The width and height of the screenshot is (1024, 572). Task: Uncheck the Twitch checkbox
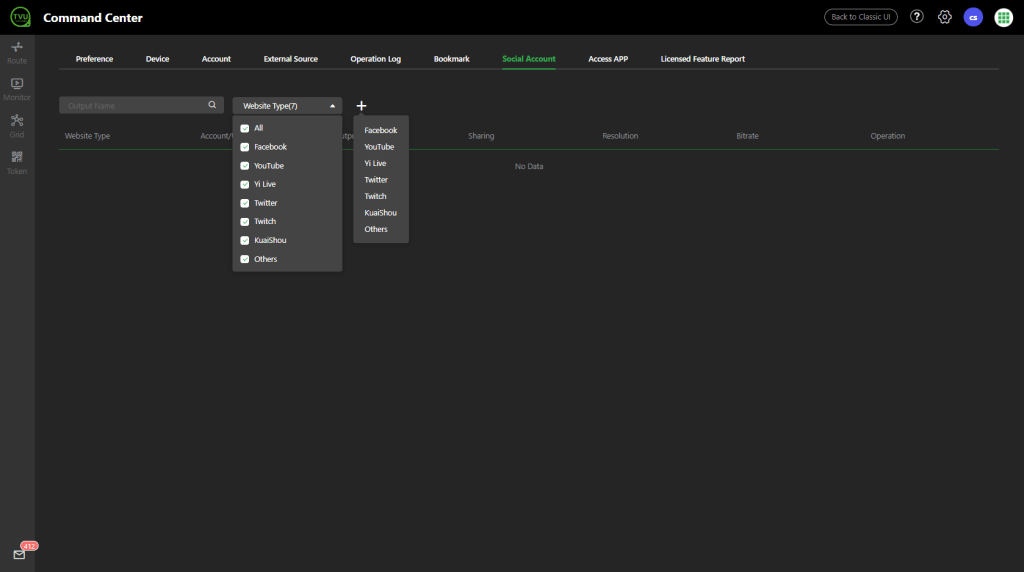[245, 221]
